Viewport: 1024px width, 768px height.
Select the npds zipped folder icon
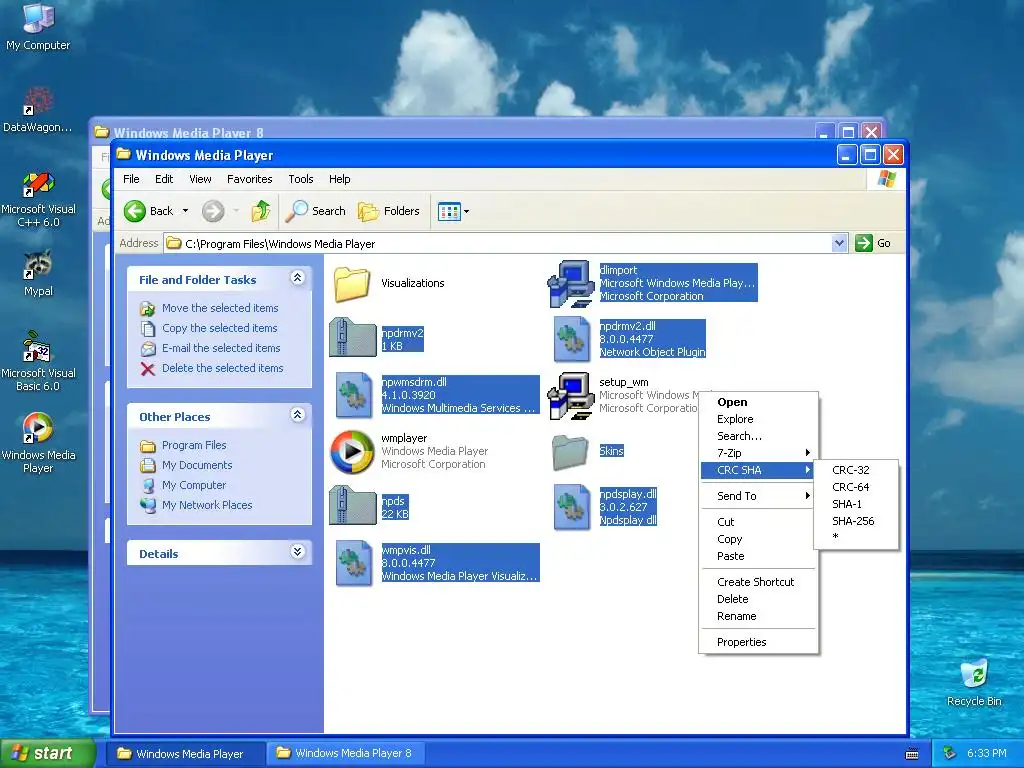353,506
